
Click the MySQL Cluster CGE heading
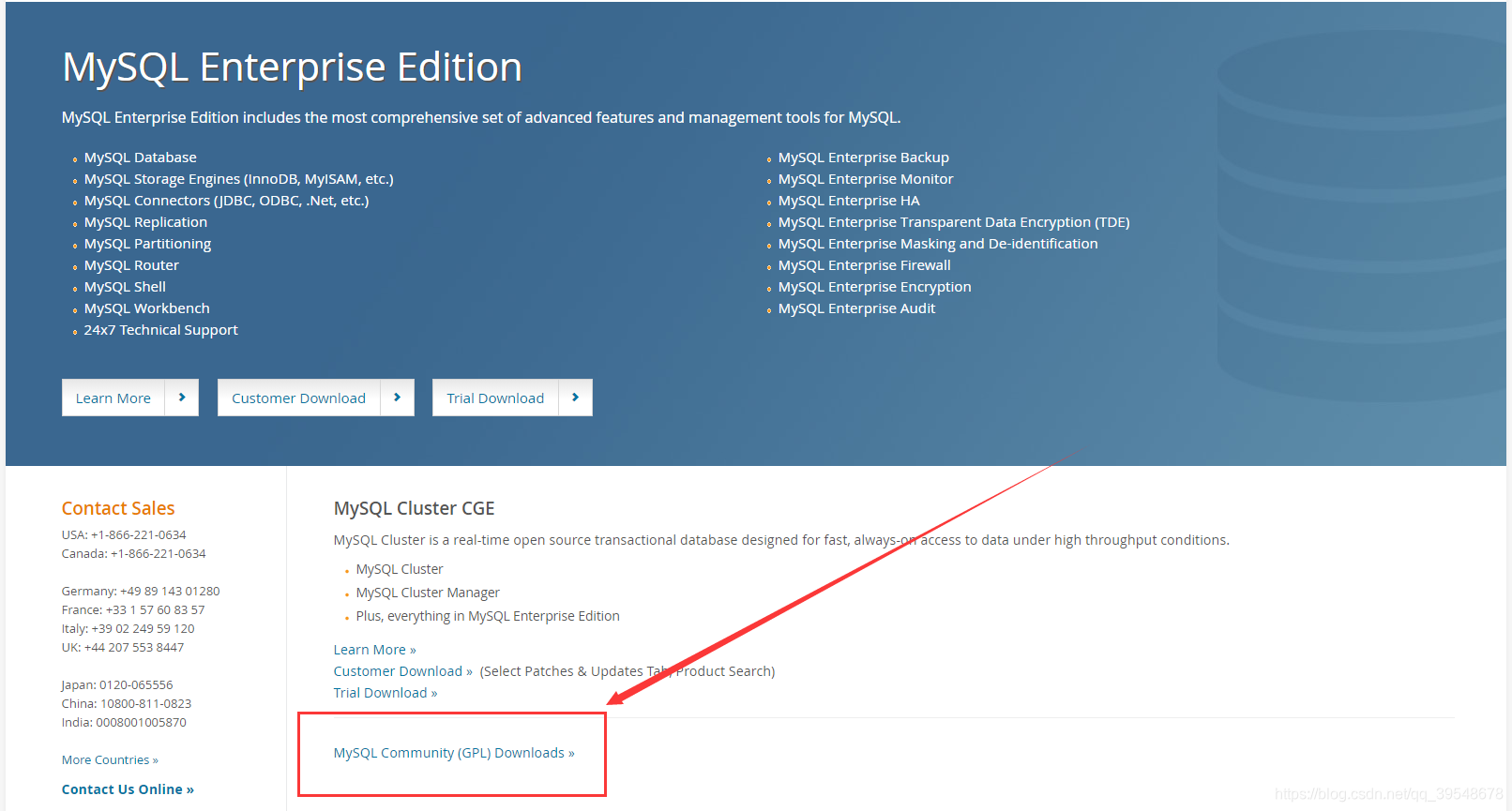(x=415, y=508)
